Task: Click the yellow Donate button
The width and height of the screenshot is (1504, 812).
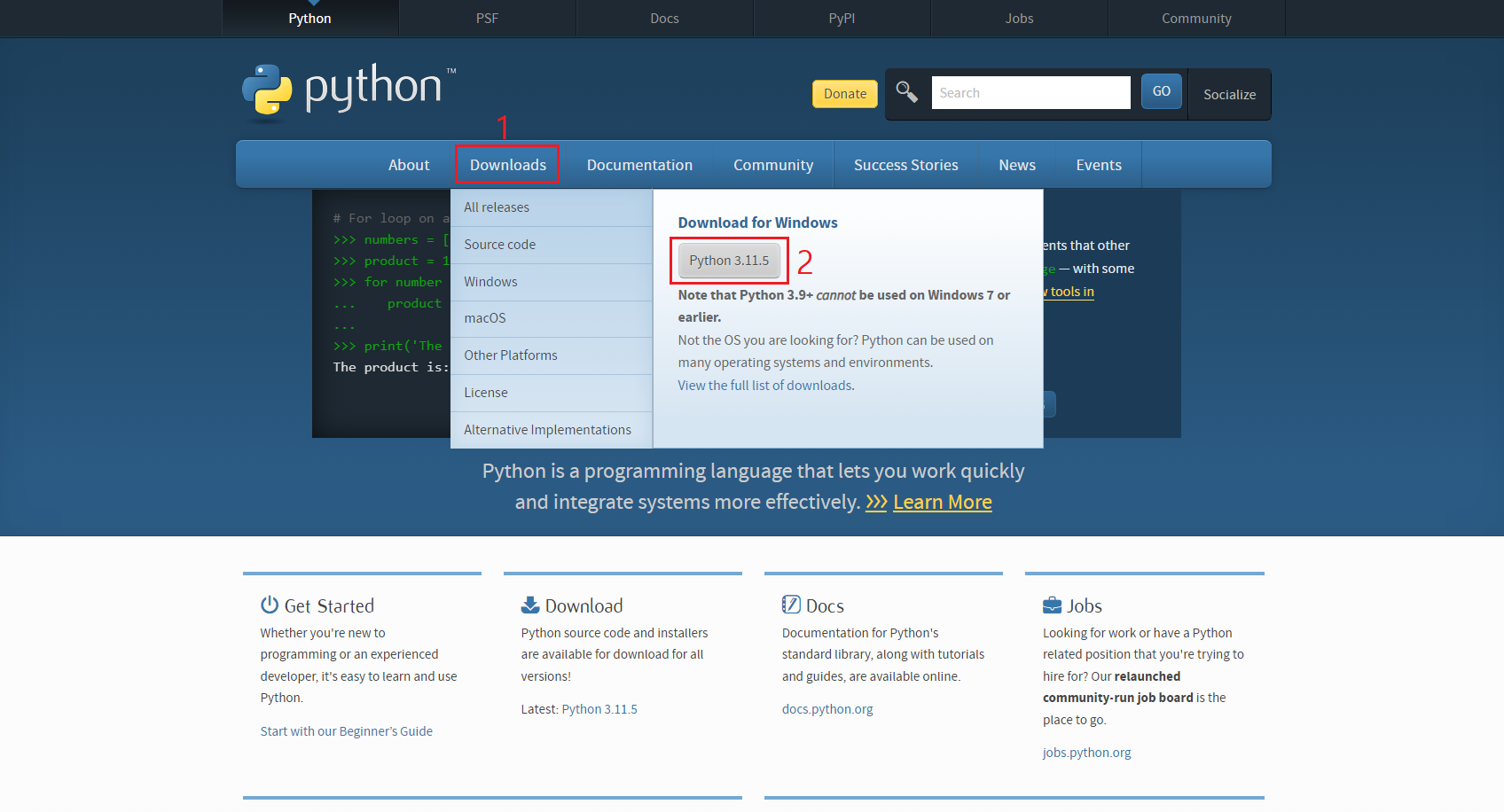Action: coord(845,94)
